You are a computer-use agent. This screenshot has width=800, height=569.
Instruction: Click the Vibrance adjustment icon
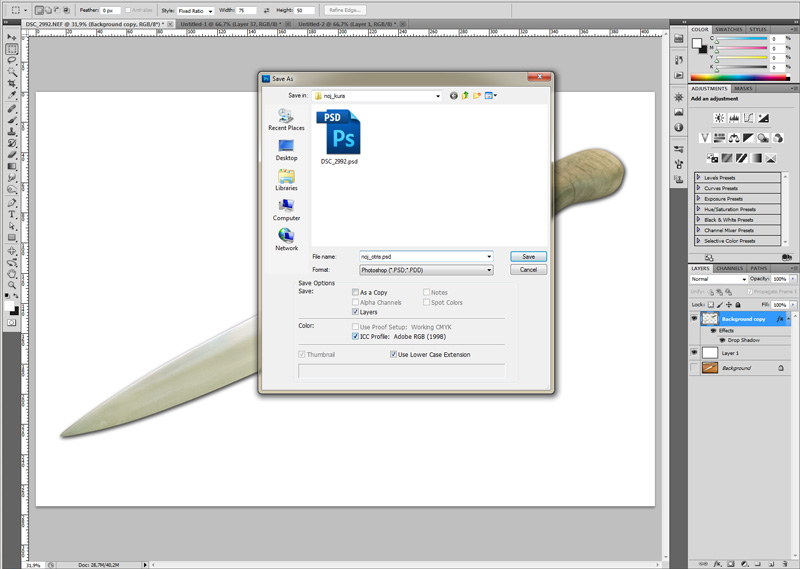pyautogui.click(x=705, y=138)
